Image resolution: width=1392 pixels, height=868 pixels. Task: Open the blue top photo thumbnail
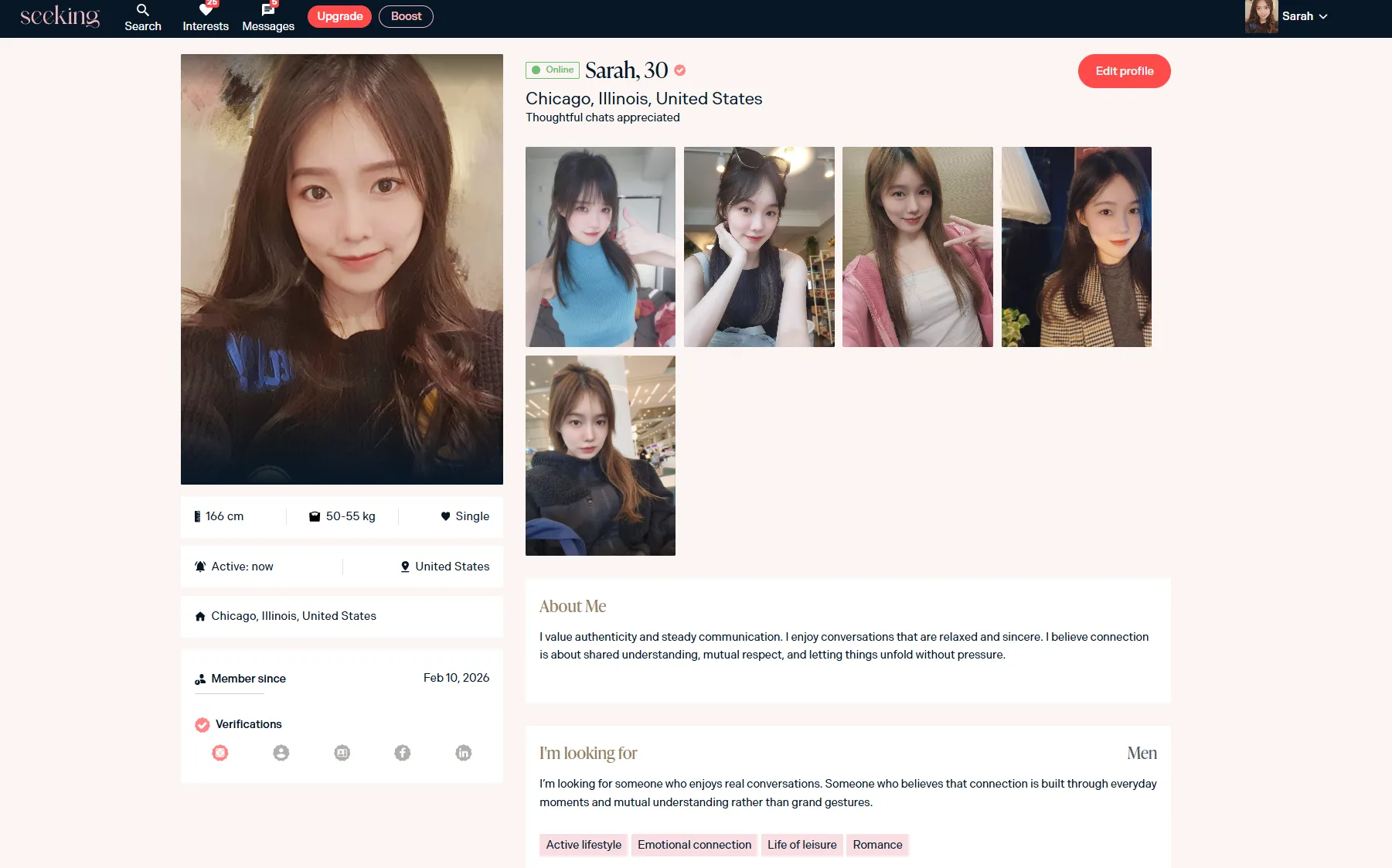click(601, 247)
